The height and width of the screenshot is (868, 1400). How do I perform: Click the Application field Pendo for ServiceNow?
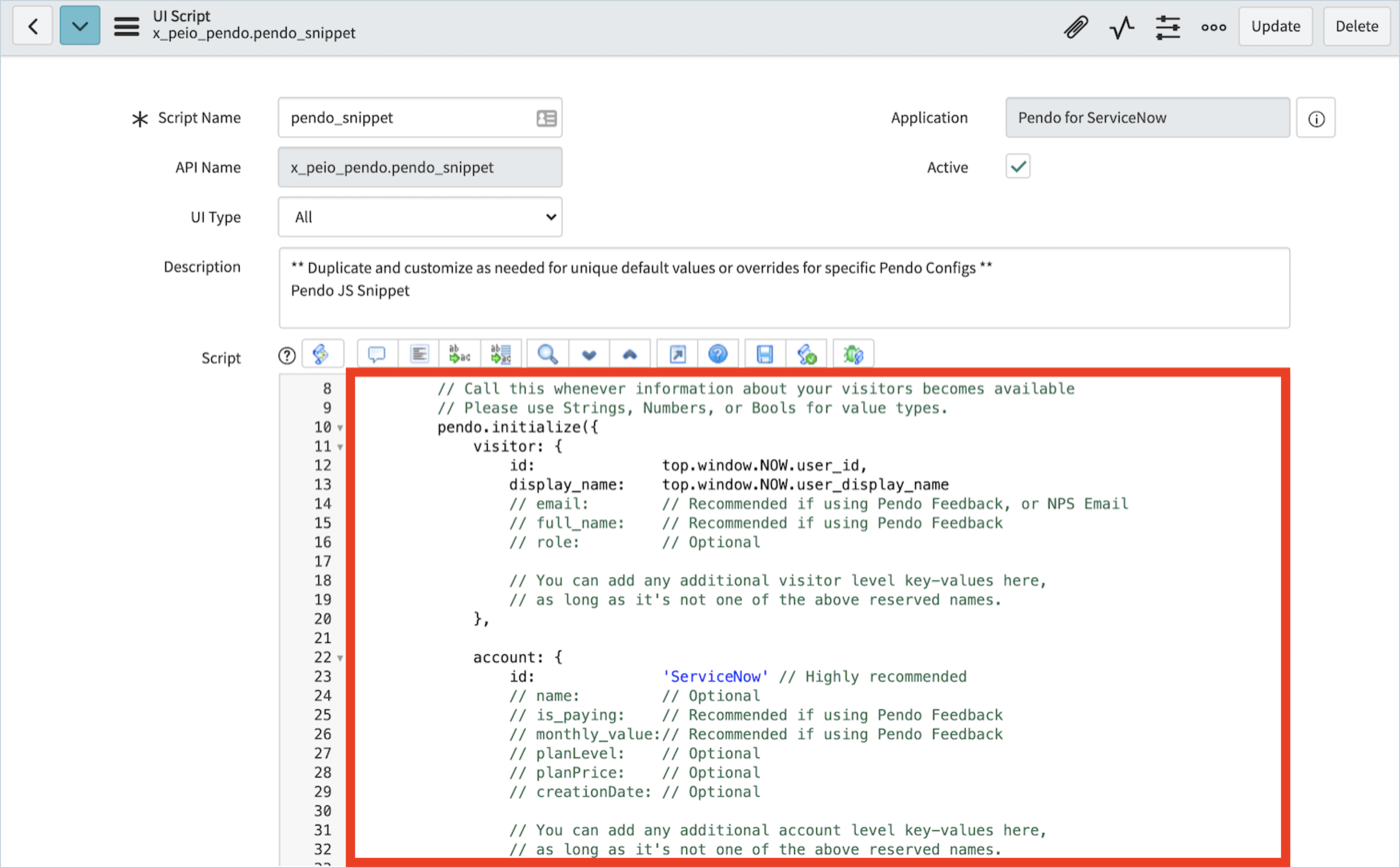click(1147, 118)
